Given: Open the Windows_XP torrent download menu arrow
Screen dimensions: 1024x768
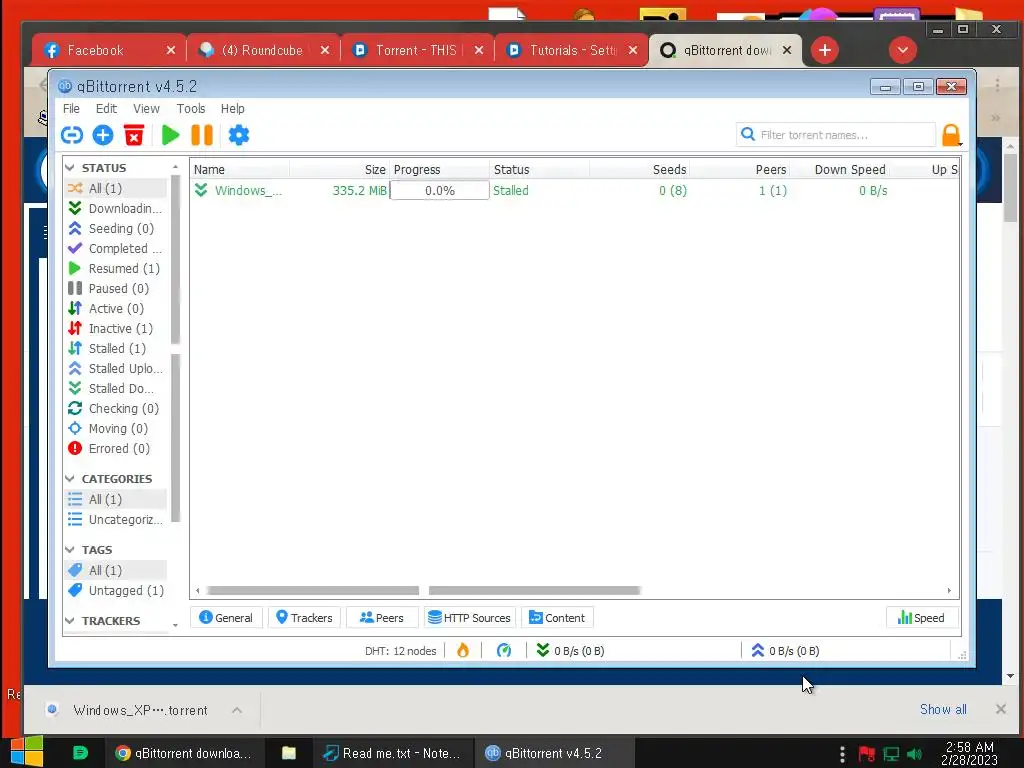Looking at the screenshot, I should coord(237,710).
